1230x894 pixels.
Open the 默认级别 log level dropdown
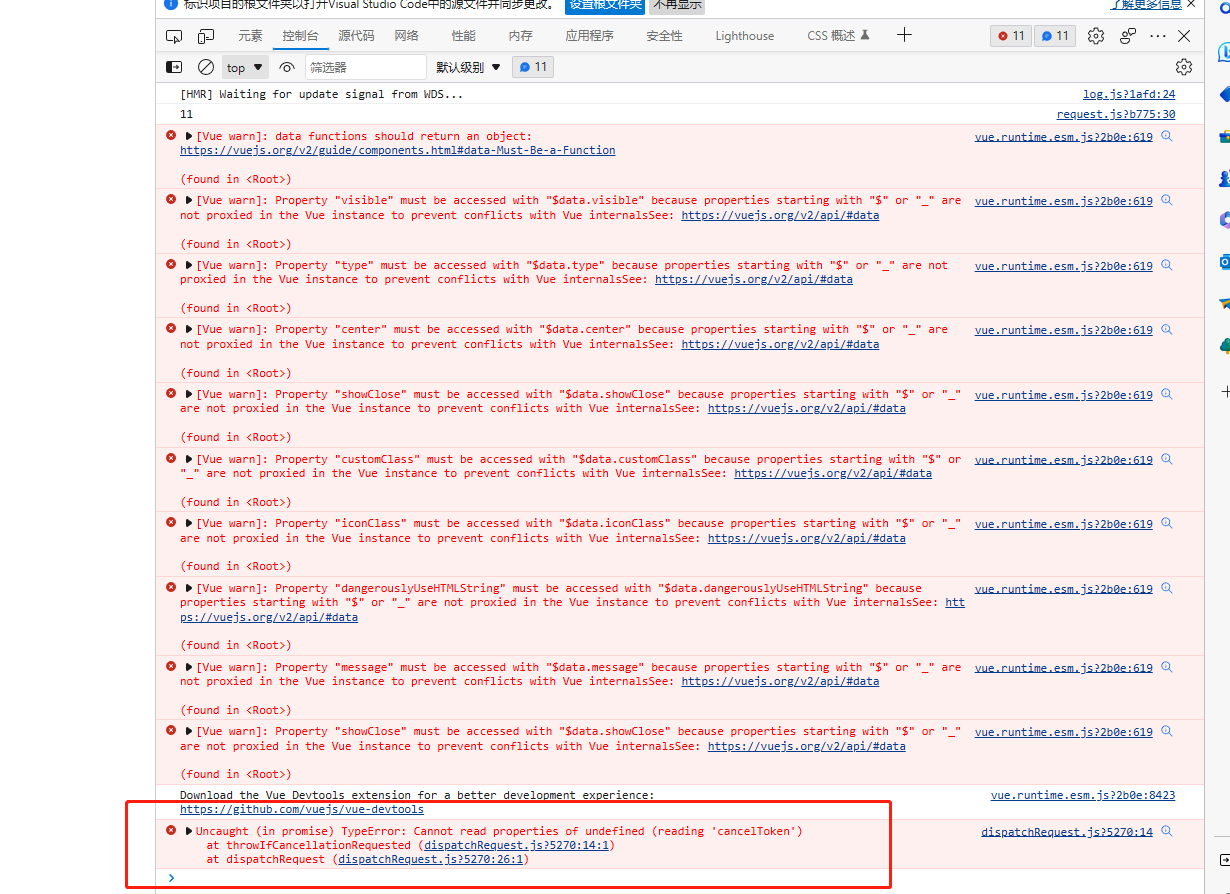(467, 66)
